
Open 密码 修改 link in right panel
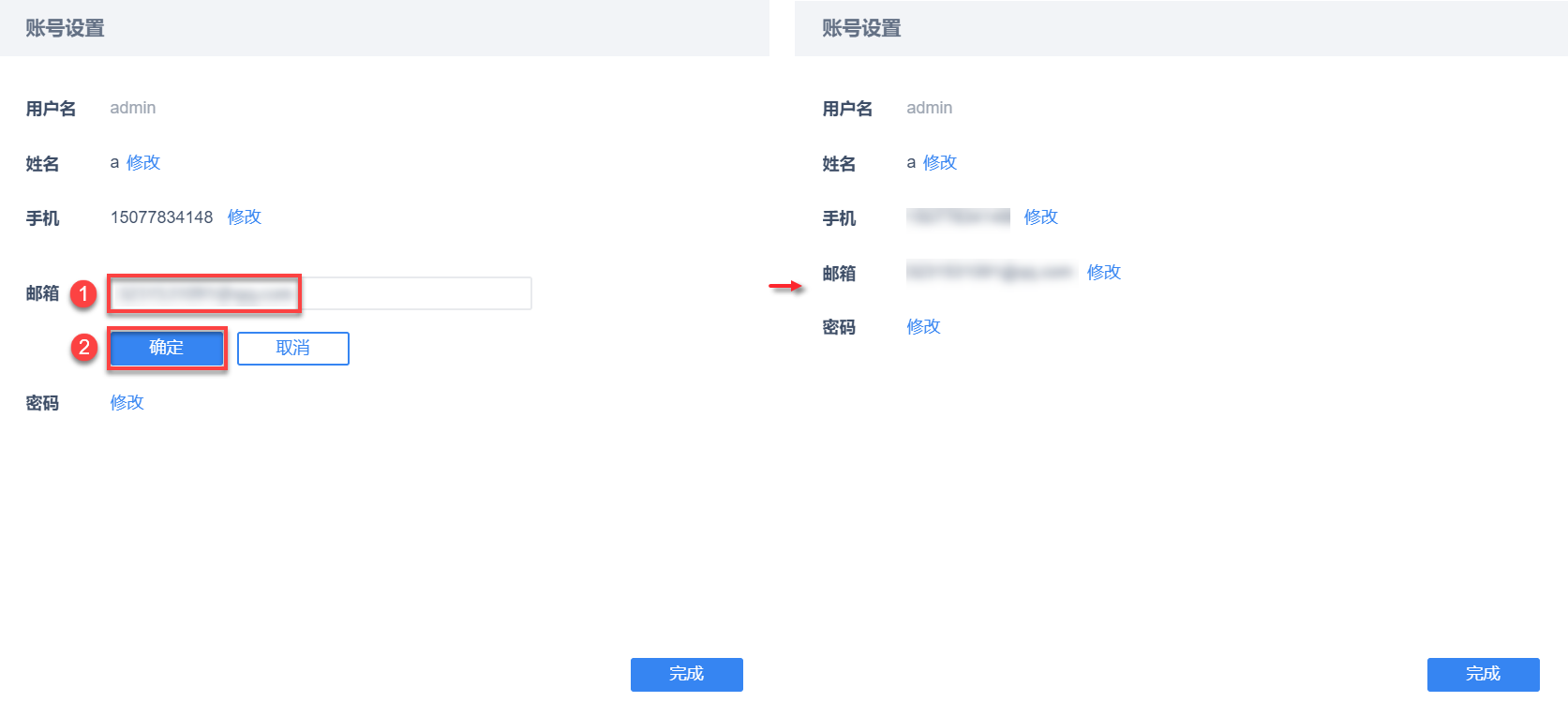tap(923, 327)
